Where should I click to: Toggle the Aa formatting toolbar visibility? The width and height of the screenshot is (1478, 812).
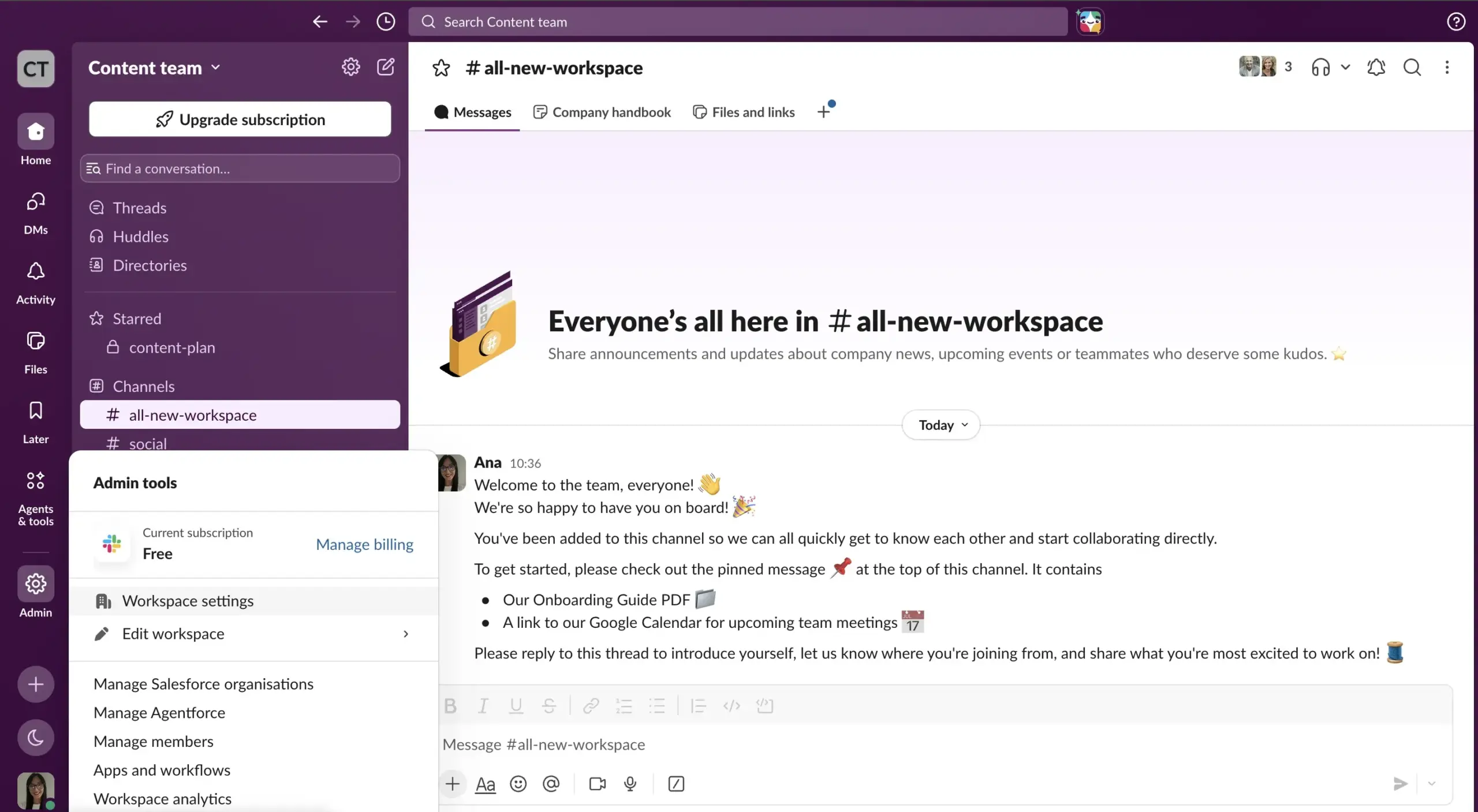coord(485,784)
